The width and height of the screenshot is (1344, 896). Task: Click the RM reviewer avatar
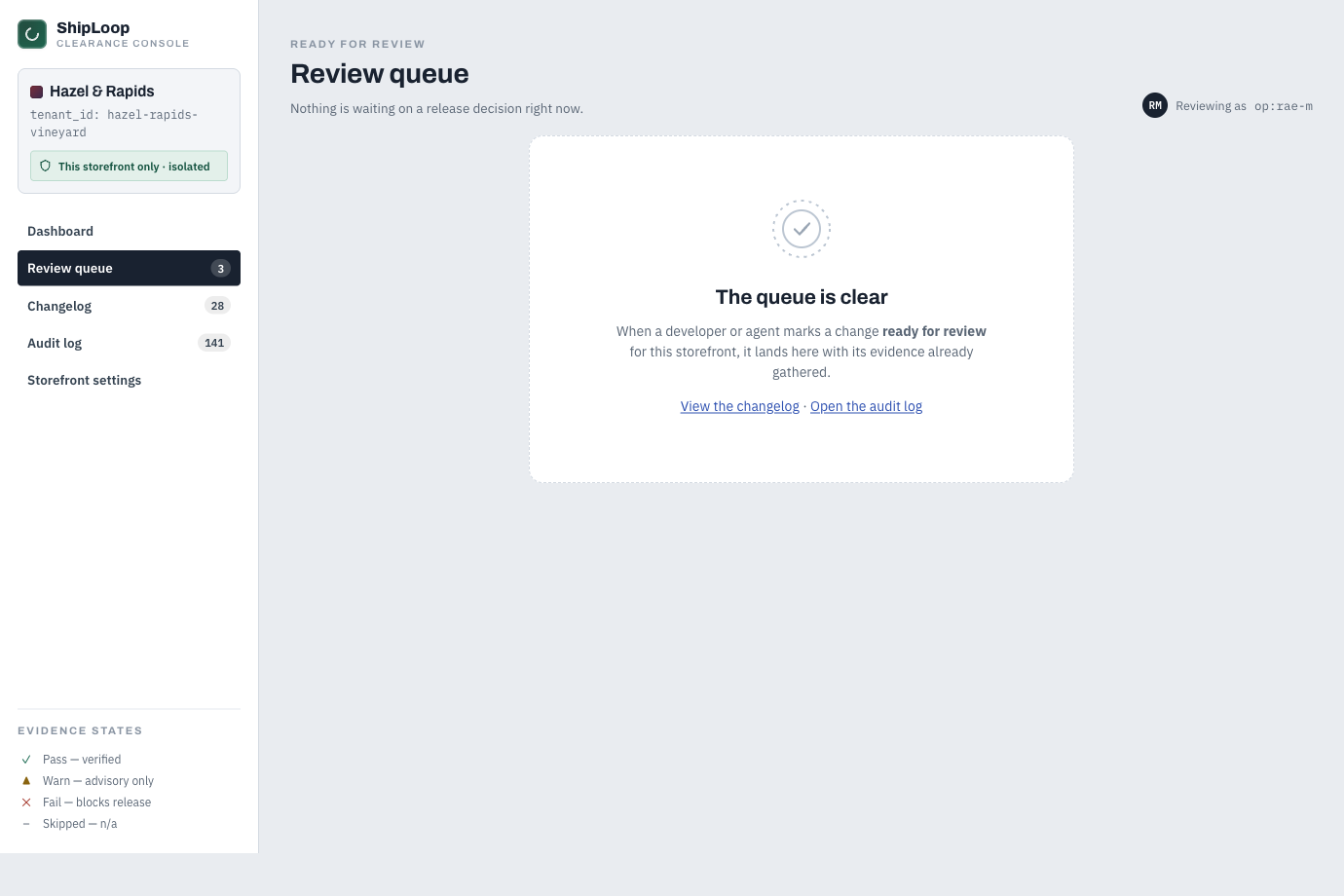point(1155,105)
